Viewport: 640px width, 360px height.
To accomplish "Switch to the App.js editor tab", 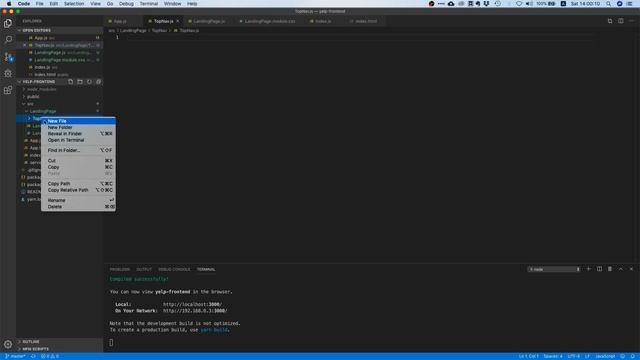I will click(121, 21).
